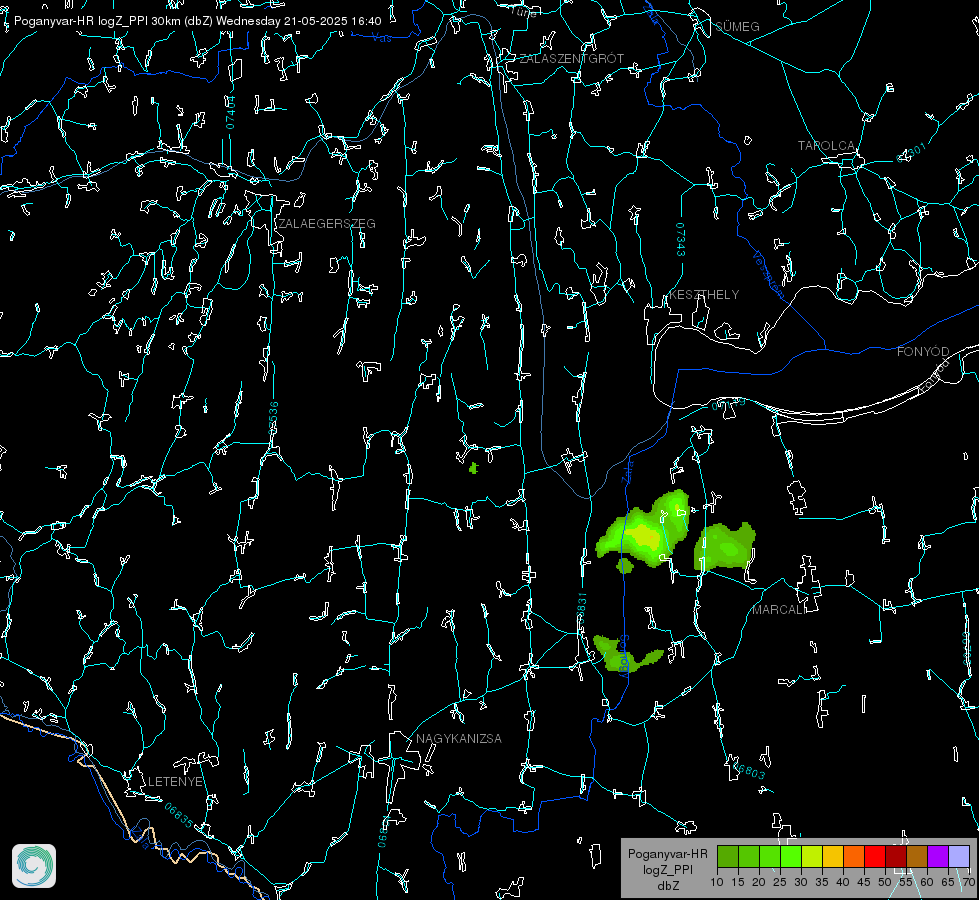Viewport: 979px width, 900px height.
Task: Select the 50–55 dBZ dark red legend swatch
Action: [x=896, y=856]
